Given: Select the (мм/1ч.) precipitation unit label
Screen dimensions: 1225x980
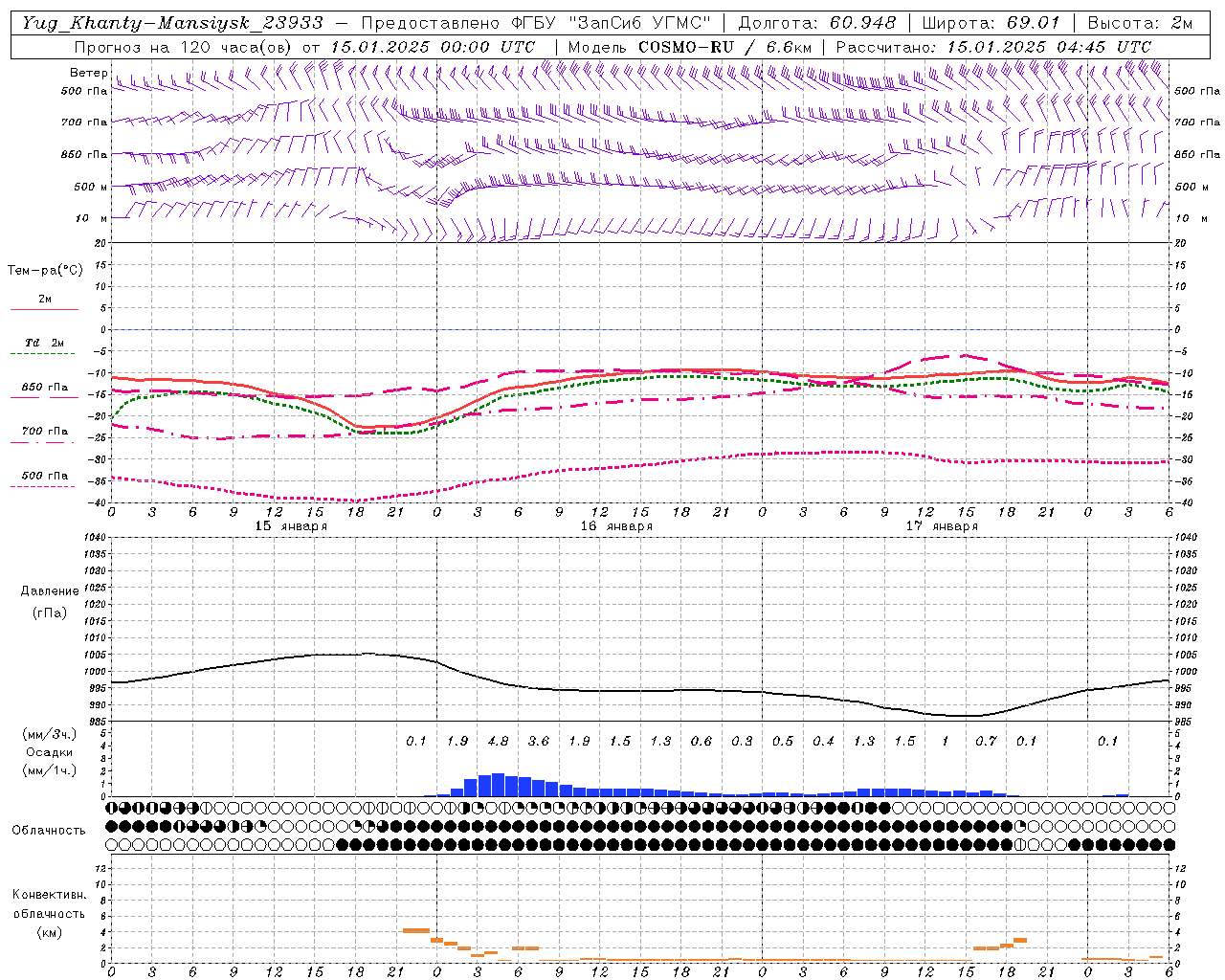Looking at the screenshot, I should point(50,770).
